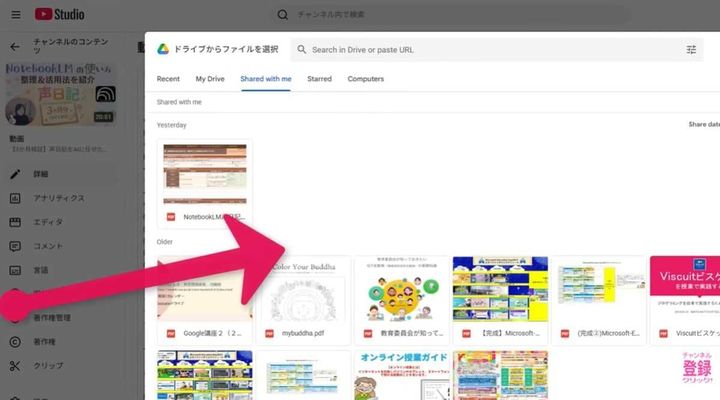Click the channel search magnifier icon

coord(283,15)
